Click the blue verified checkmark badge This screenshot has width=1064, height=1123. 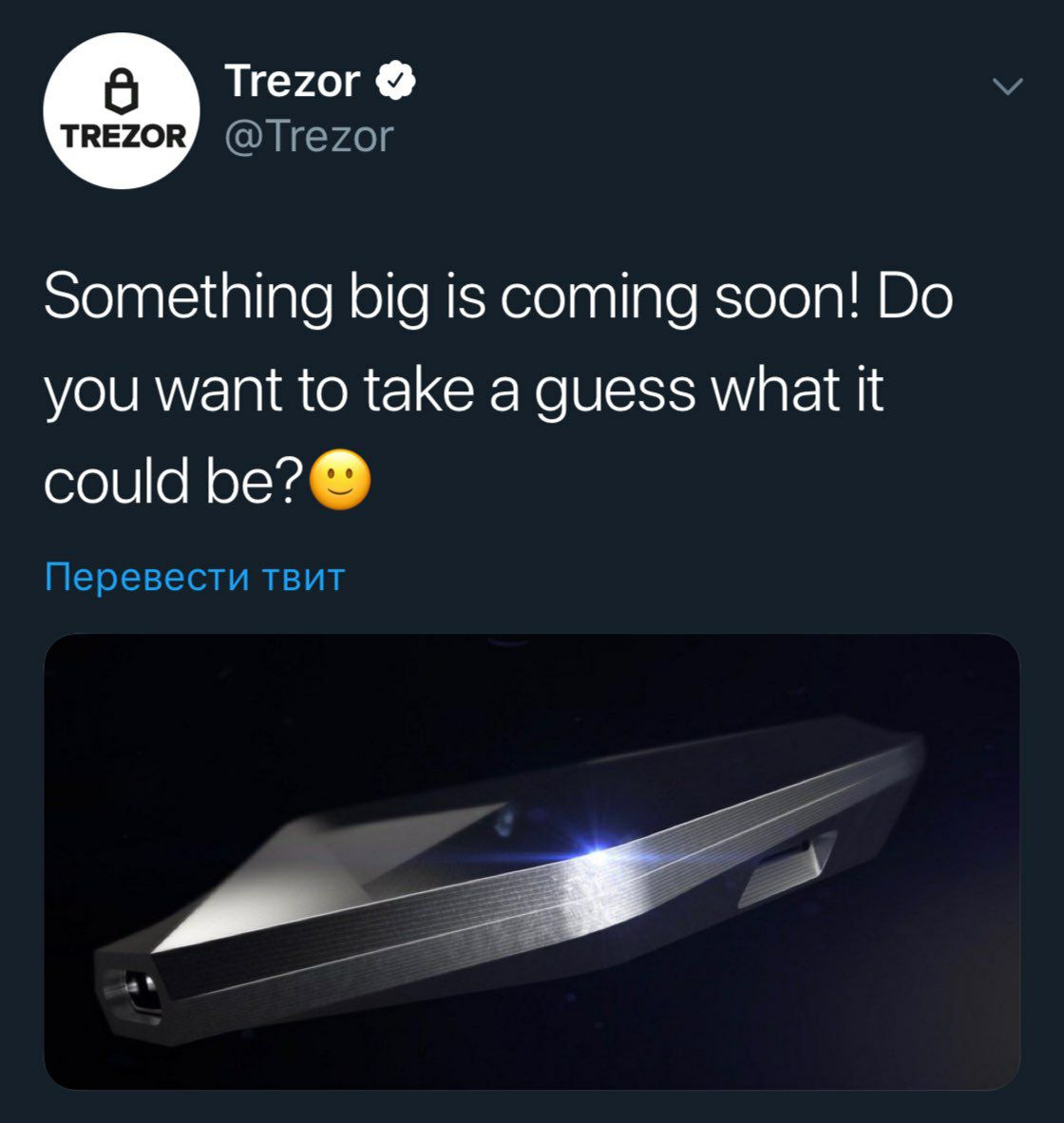click(x=396, y=80)
